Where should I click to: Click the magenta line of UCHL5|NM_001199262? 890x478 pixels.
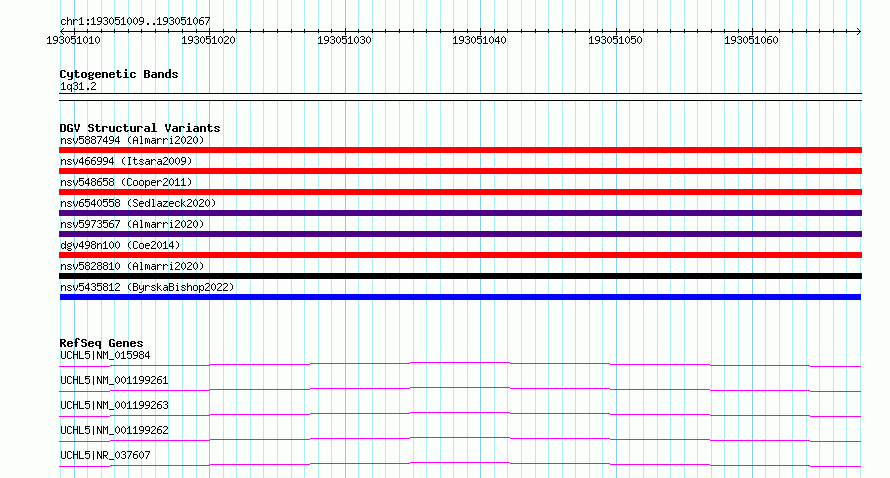click(x=460, y=439)
